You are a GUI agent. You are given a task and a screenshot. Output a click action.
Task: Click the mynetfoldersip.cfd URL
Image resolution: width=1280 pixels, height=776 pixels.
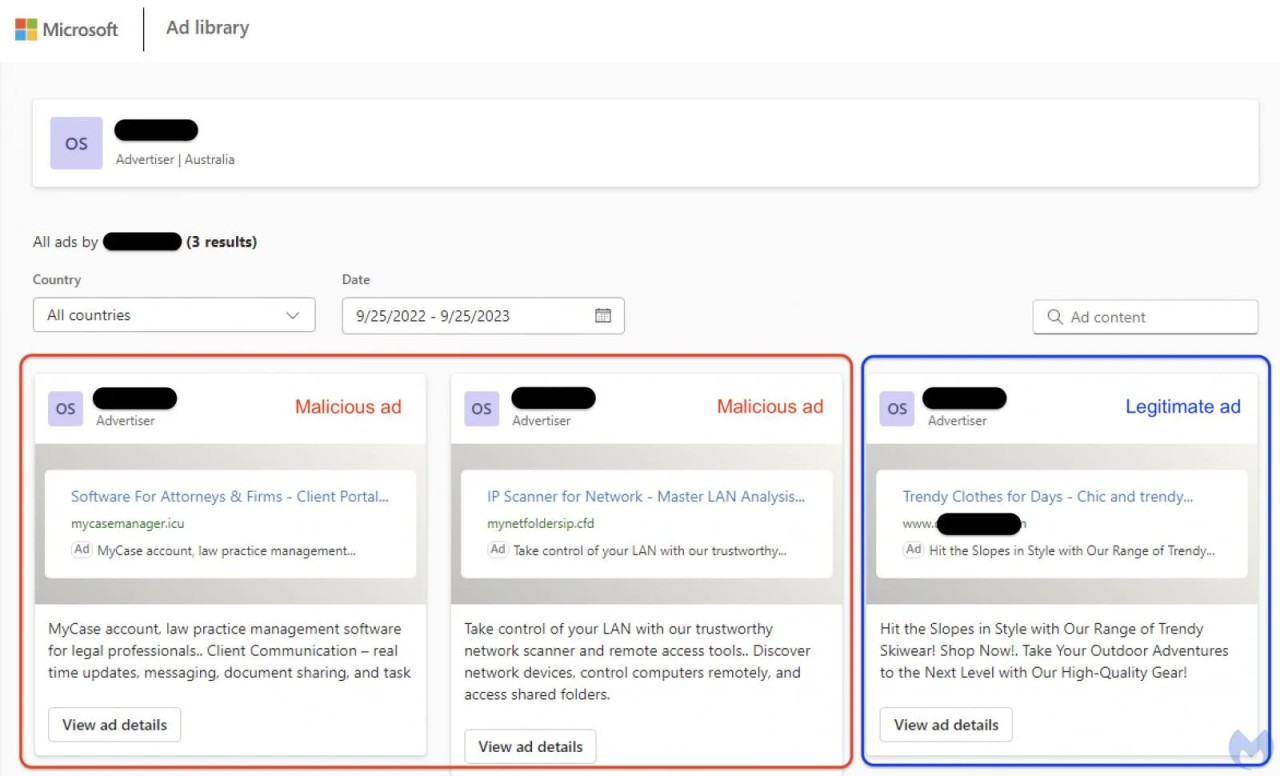click(x=541, y=523)
